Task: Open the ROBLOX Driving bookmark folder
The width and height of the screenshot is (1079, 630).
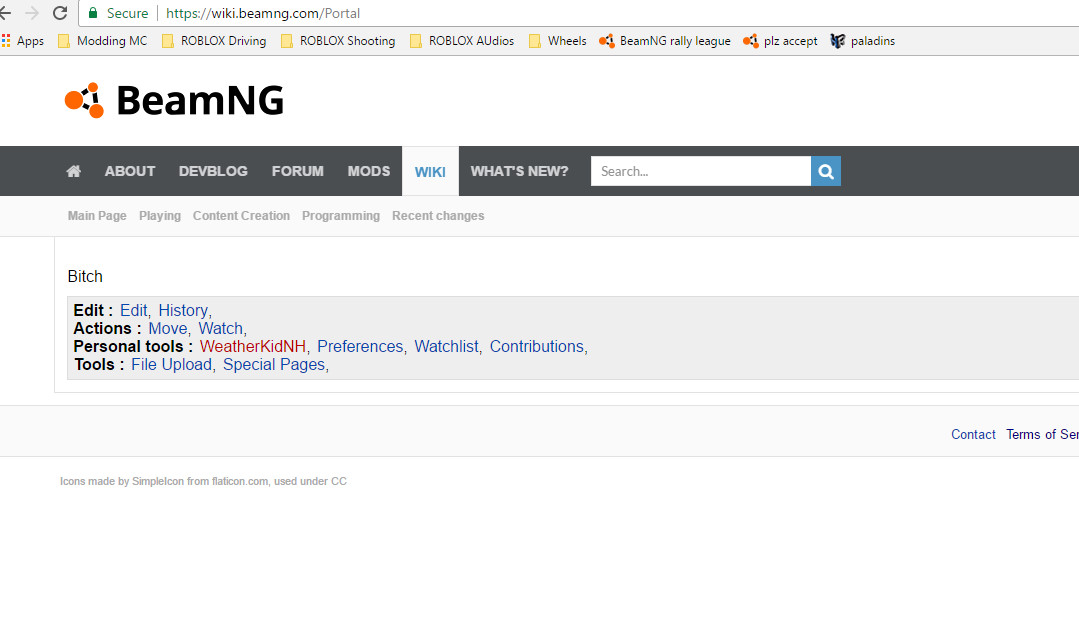Action: click(215, 41)
